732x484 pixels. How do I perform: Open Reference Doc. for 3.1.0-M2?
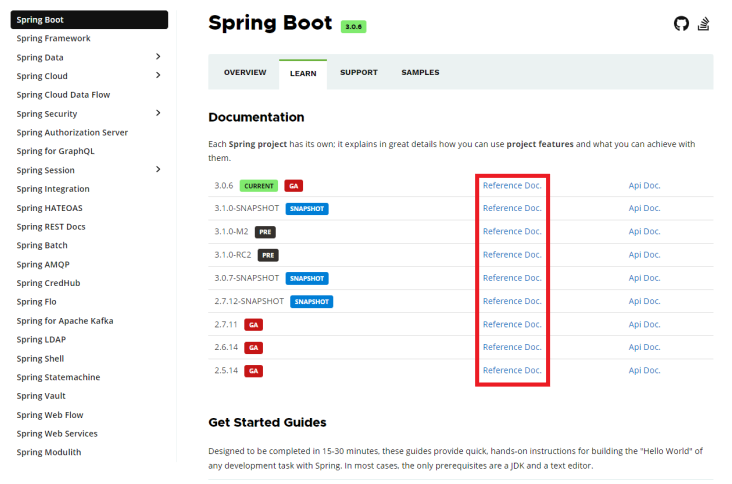click(x=512, y=231)
